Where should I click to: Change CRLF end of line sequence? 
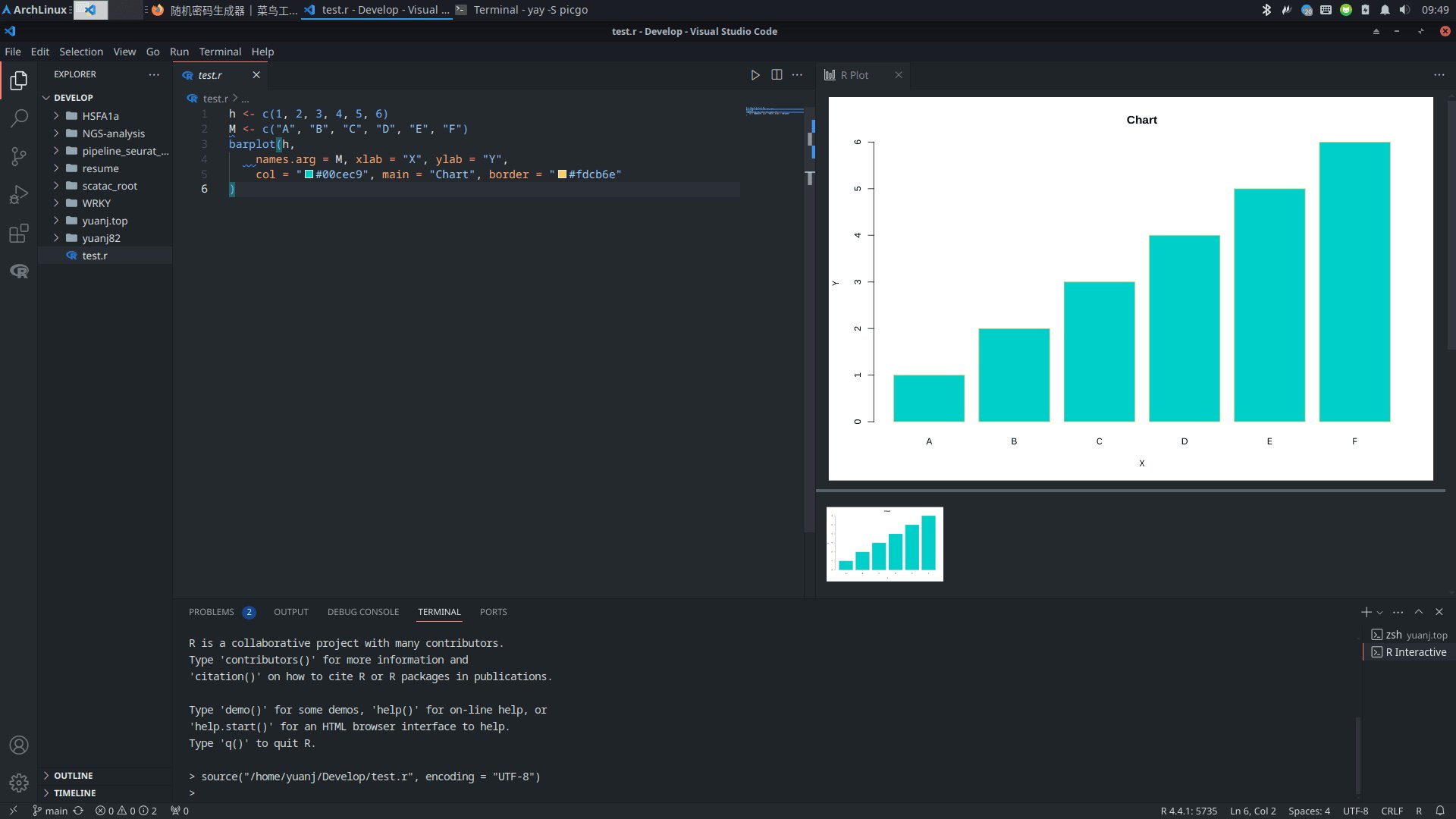click(x=1392, y=811)
